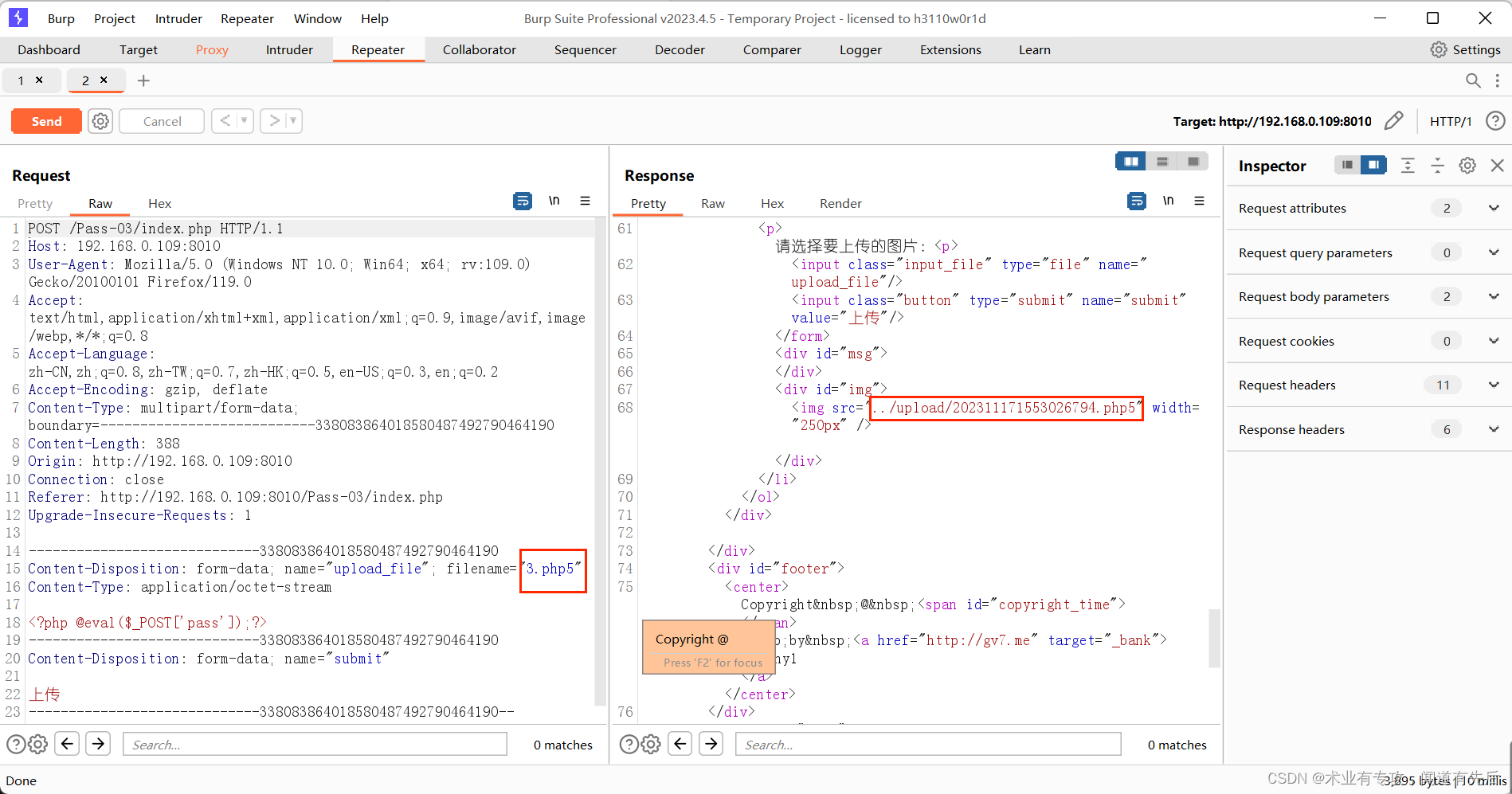Jump to next response search match
The image size is (1512, 794).
coord(711,744)
